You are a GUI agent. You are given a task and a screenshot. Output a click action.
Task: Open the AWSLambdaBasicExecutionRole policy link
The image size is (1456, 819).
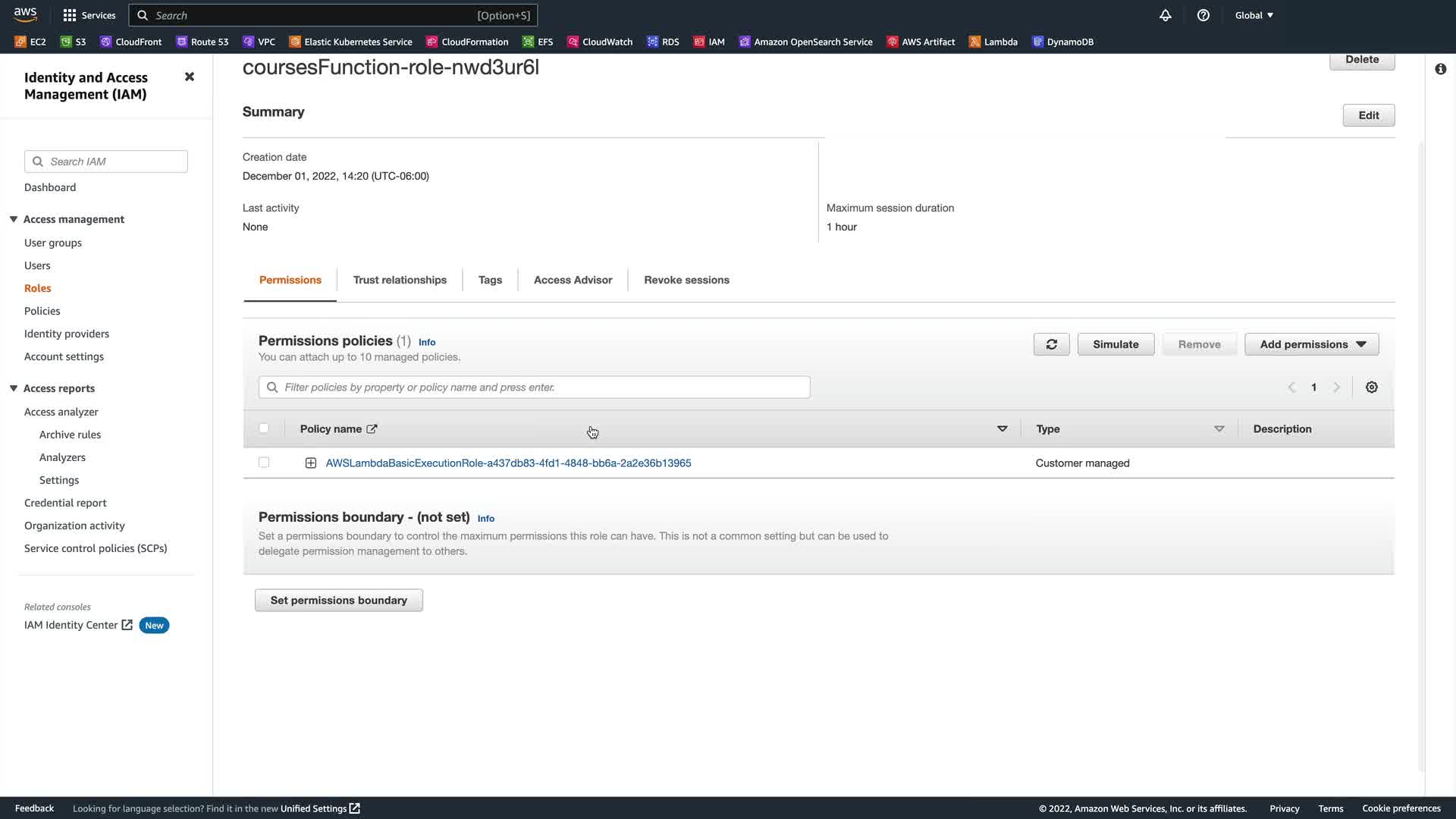click(x=508, y=463)
